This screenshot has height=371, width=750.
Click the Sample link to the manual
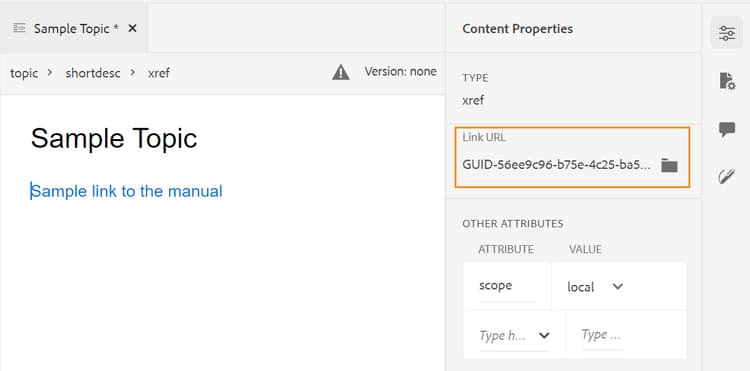127,191
